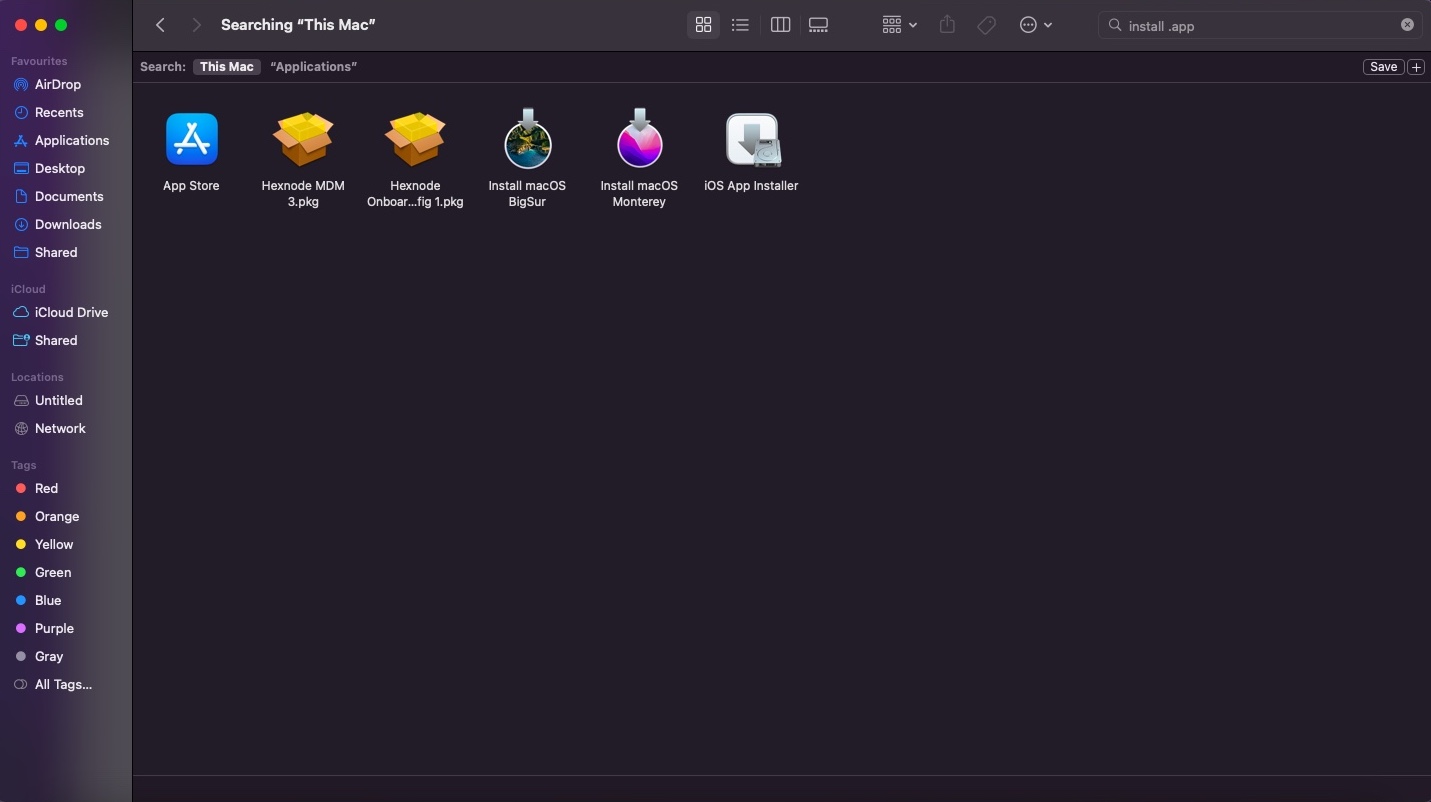Image resolution: width=1431 pixels, height=802 pixels.
Task: Select the Hexnode MDM 3.pkg file
Action: click(x=303, y=139)
